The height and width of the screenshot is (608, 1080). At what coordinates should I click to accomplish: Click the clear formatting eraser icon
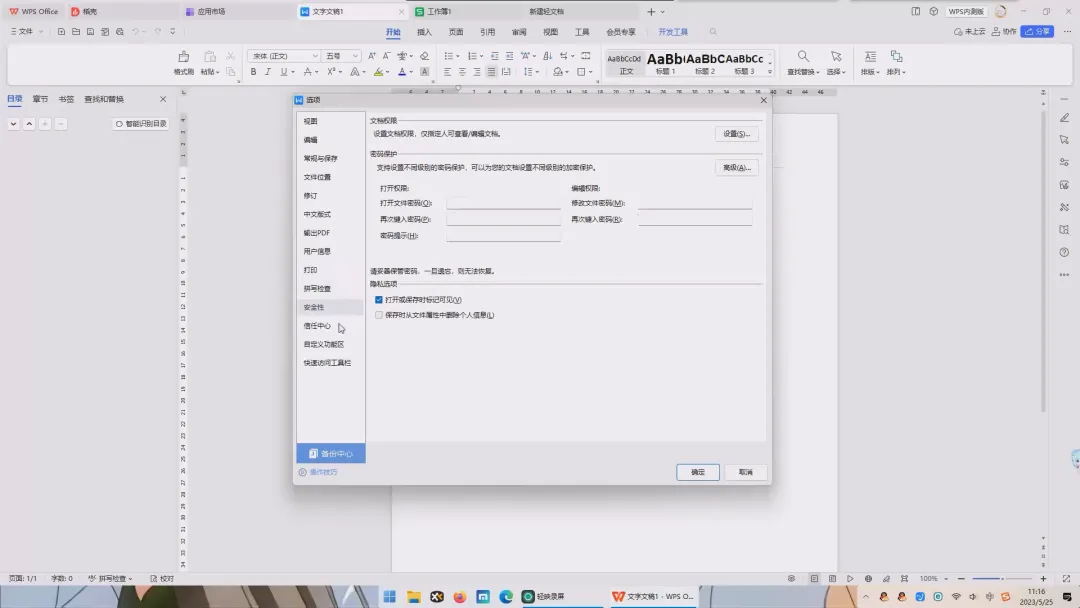tap(424, 56)
